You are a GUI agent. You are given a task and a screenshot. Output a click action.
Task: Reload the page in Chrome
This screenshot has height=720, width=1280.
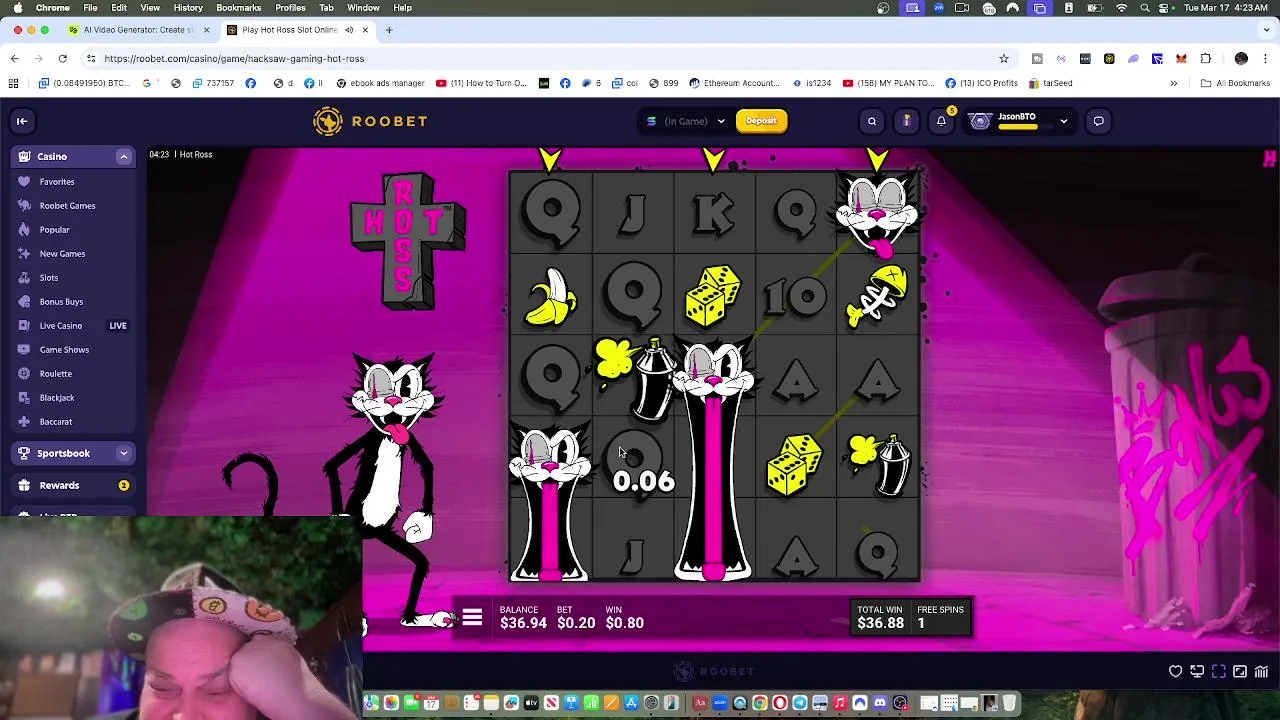tap(62, 58)
